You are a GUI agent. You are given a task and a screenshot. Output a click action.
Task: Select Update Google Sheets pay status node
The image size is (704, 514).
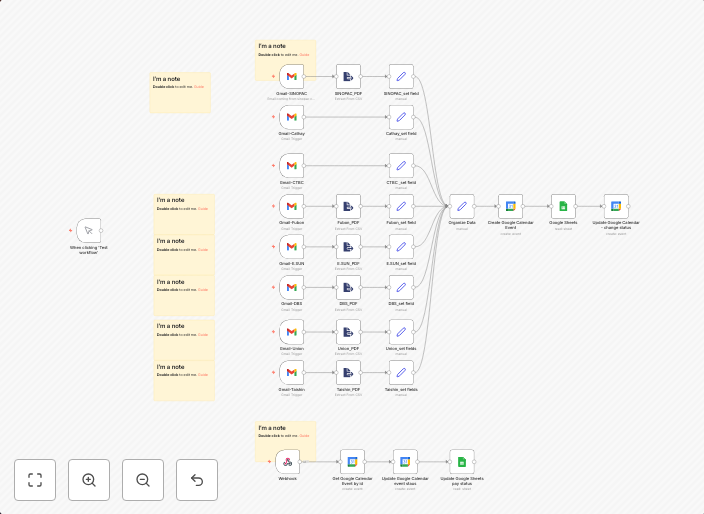point(462,461)
